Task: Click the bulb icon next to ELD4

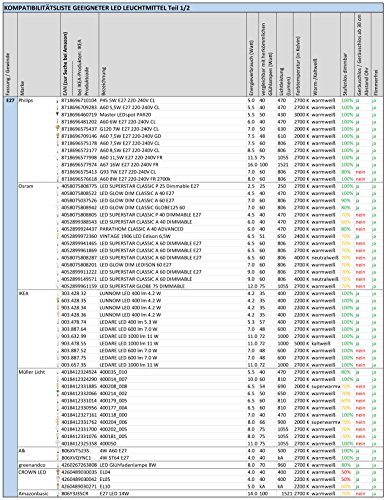Action: tap(57, 472)
